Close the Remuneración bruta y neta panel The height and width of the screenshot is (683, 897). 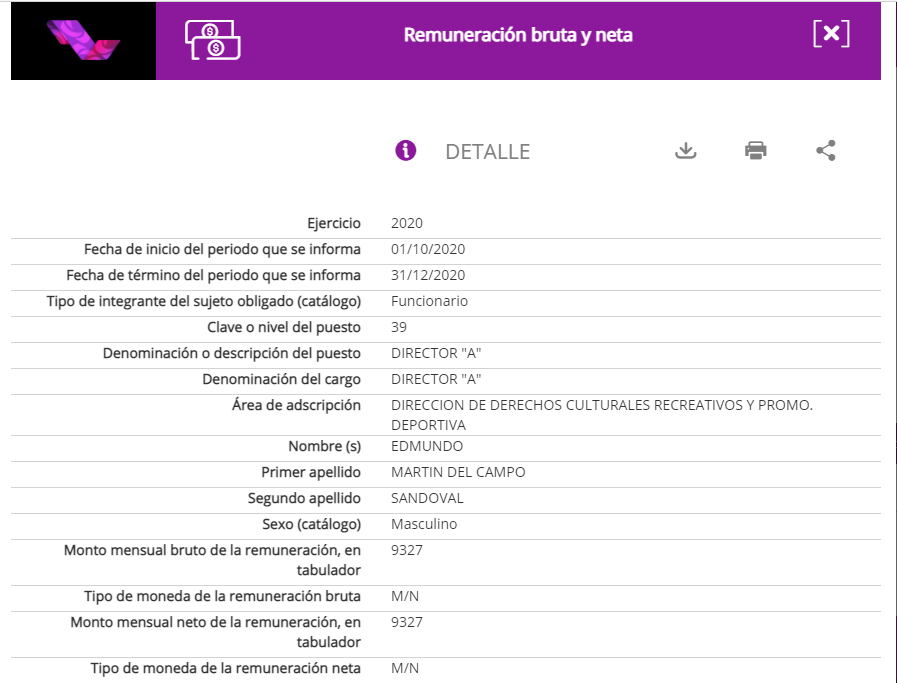point(831,34)
